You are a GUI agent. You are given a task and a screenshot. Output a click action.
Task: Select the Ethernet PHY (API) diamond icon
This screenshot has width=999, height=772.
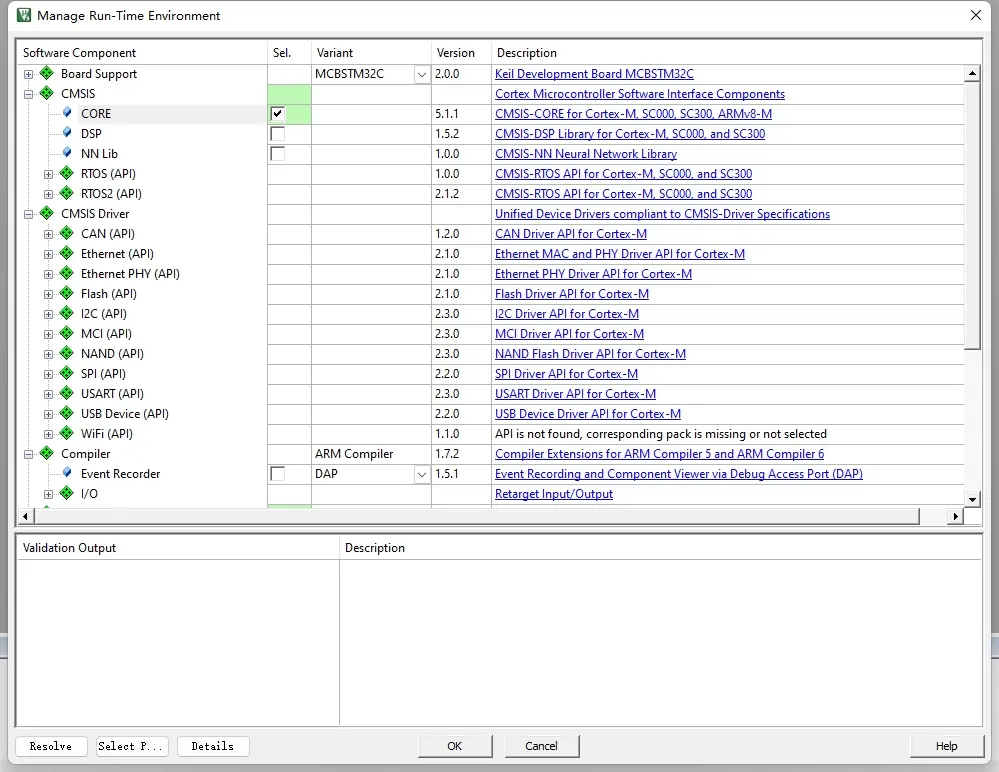67,274
